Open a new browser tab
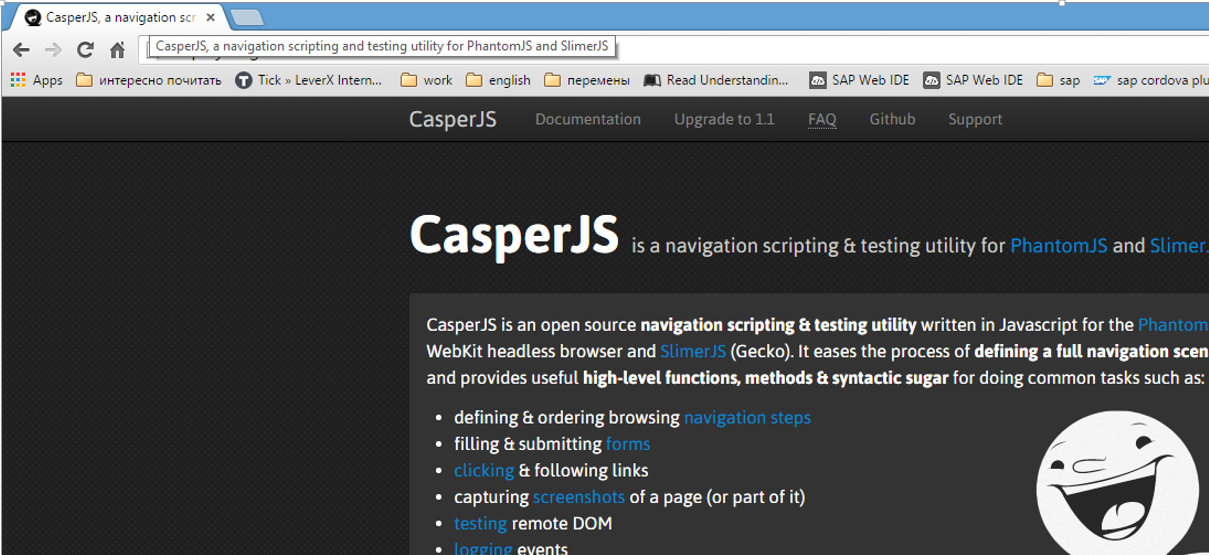Image resolution: width=1209 pixels, height=555 pixels. (247, 17)
